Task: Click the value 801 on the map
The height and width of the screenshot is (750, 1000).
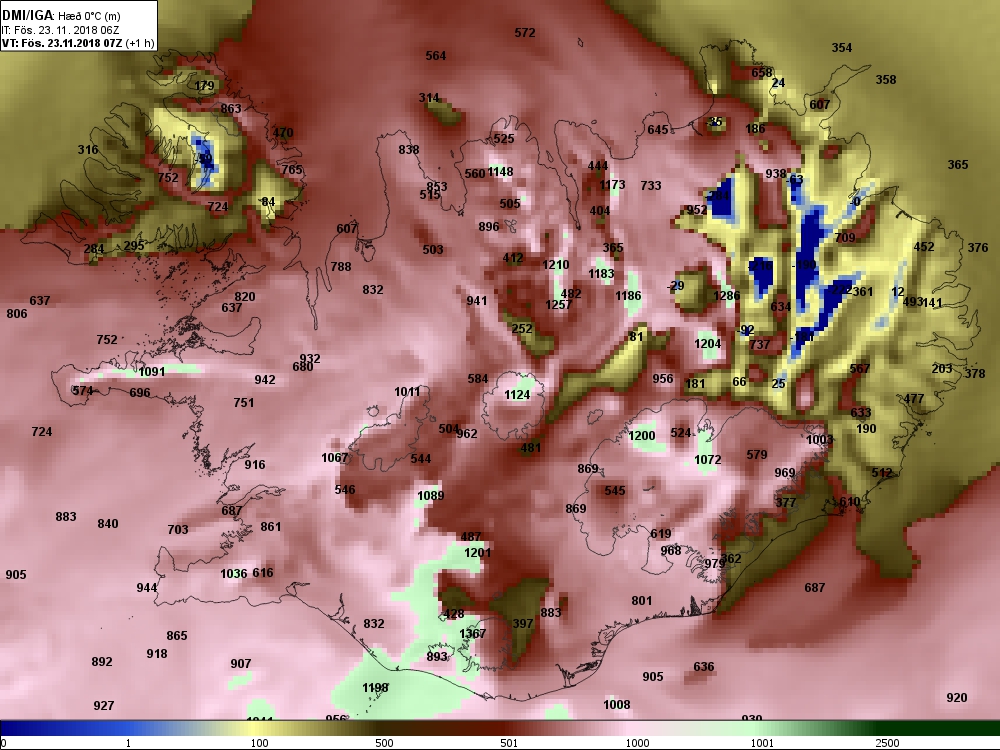Action: tap(642, 601)
